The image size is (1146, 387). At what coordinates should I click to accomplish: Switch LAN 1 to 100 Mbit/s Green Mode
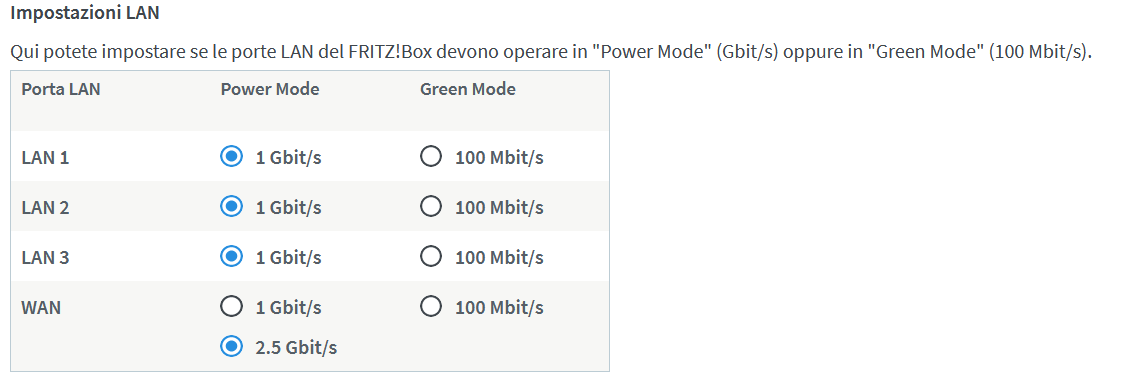[431, 156]
